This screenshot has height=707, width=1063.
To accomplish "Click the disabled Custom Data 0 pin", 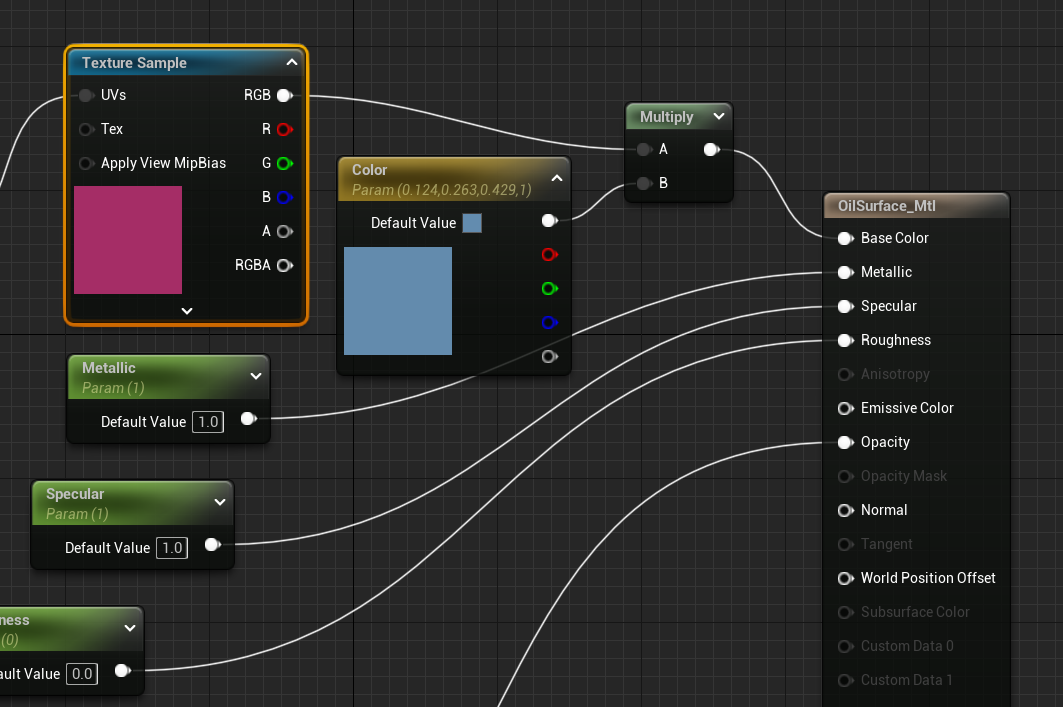I will 845,646.
